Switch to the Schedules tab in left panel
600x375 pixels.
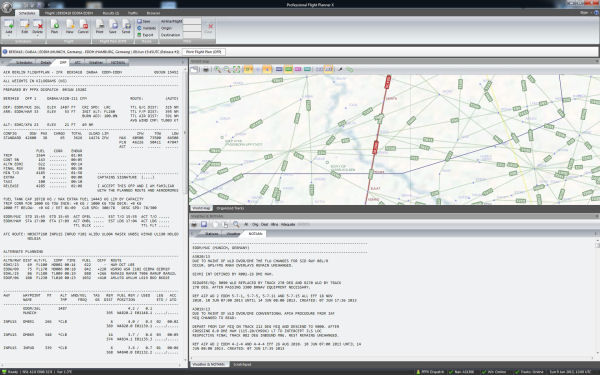(24, 62)
